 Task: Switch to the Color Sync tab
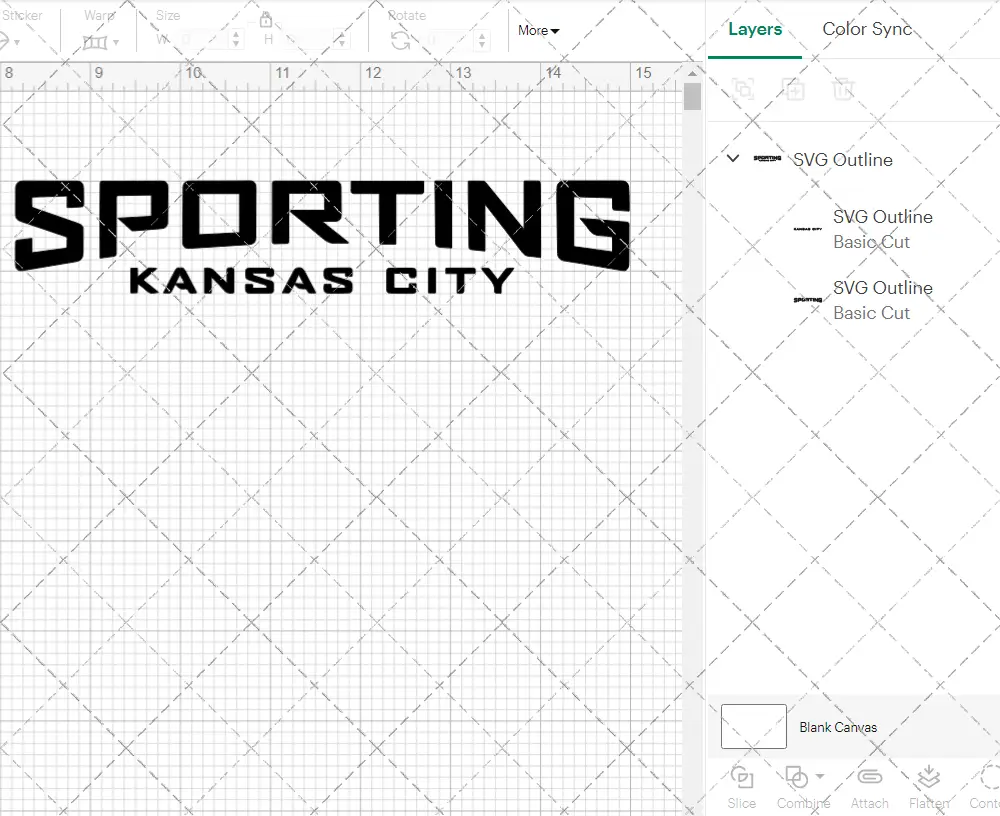pos(866,29)
